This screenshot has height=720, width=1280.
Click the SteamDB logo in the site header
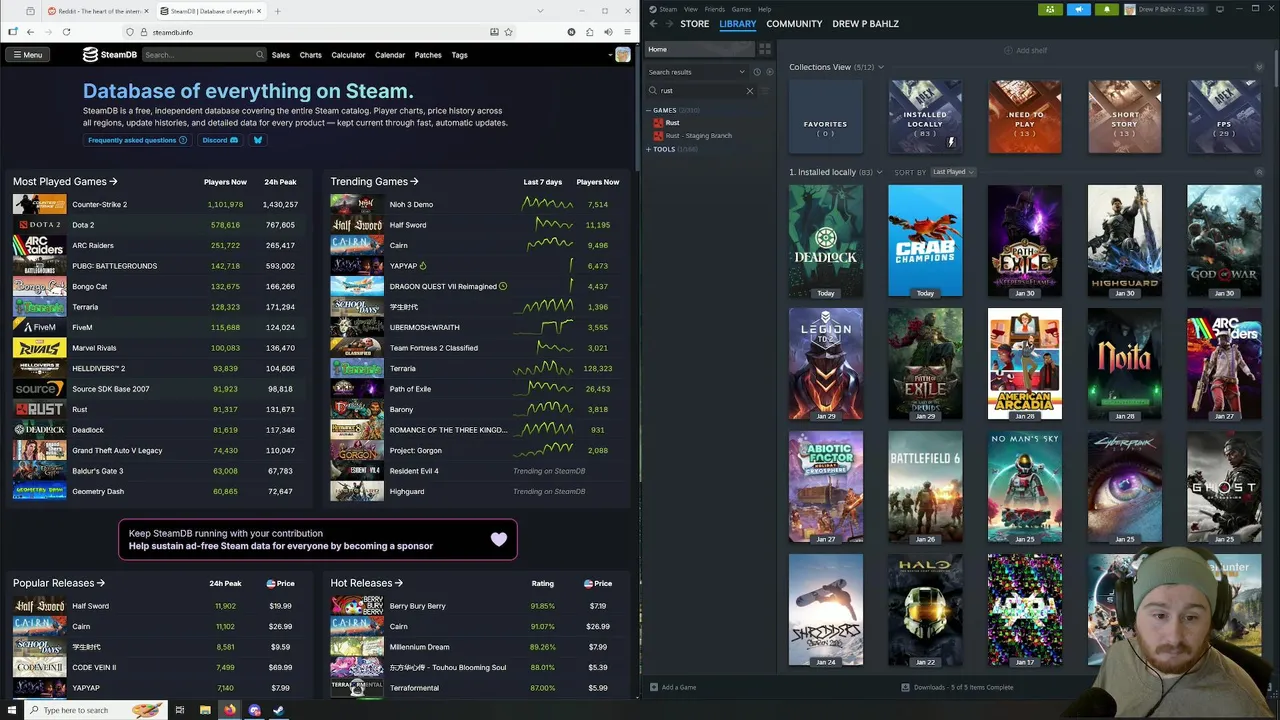[110, 55]
